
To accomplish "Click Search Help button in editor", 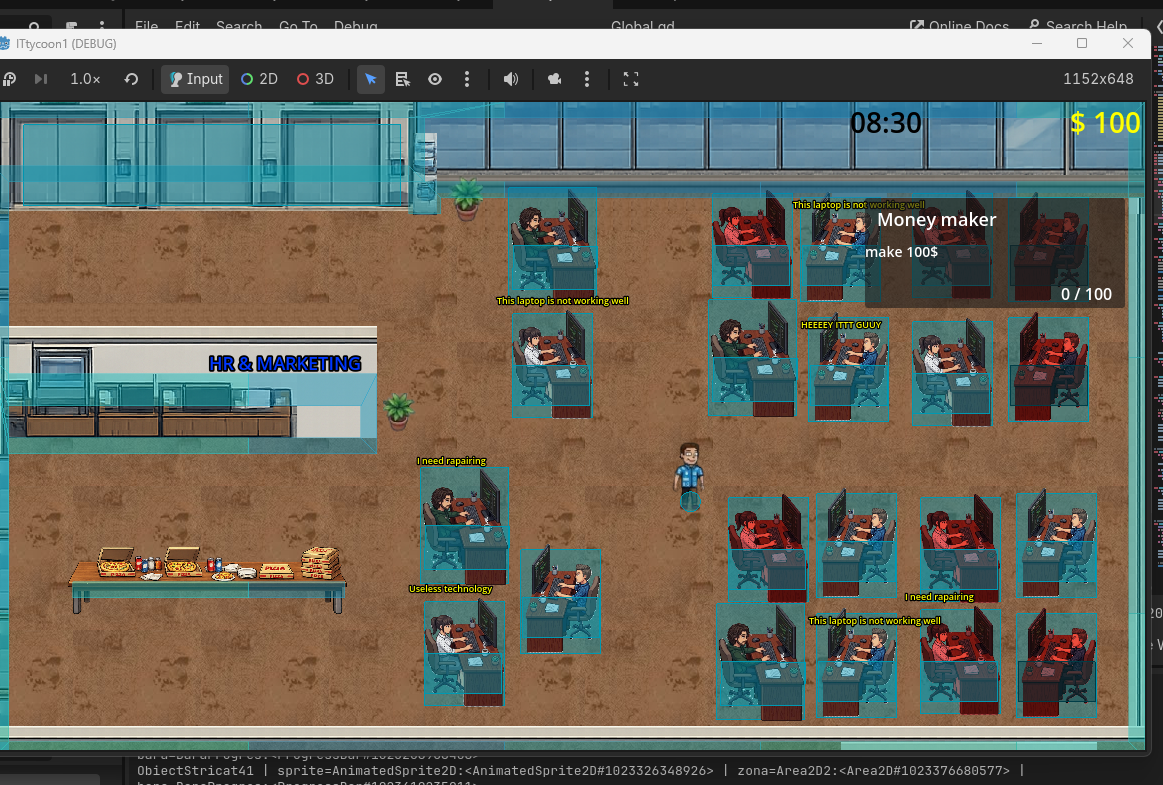I will (1078, 26).
